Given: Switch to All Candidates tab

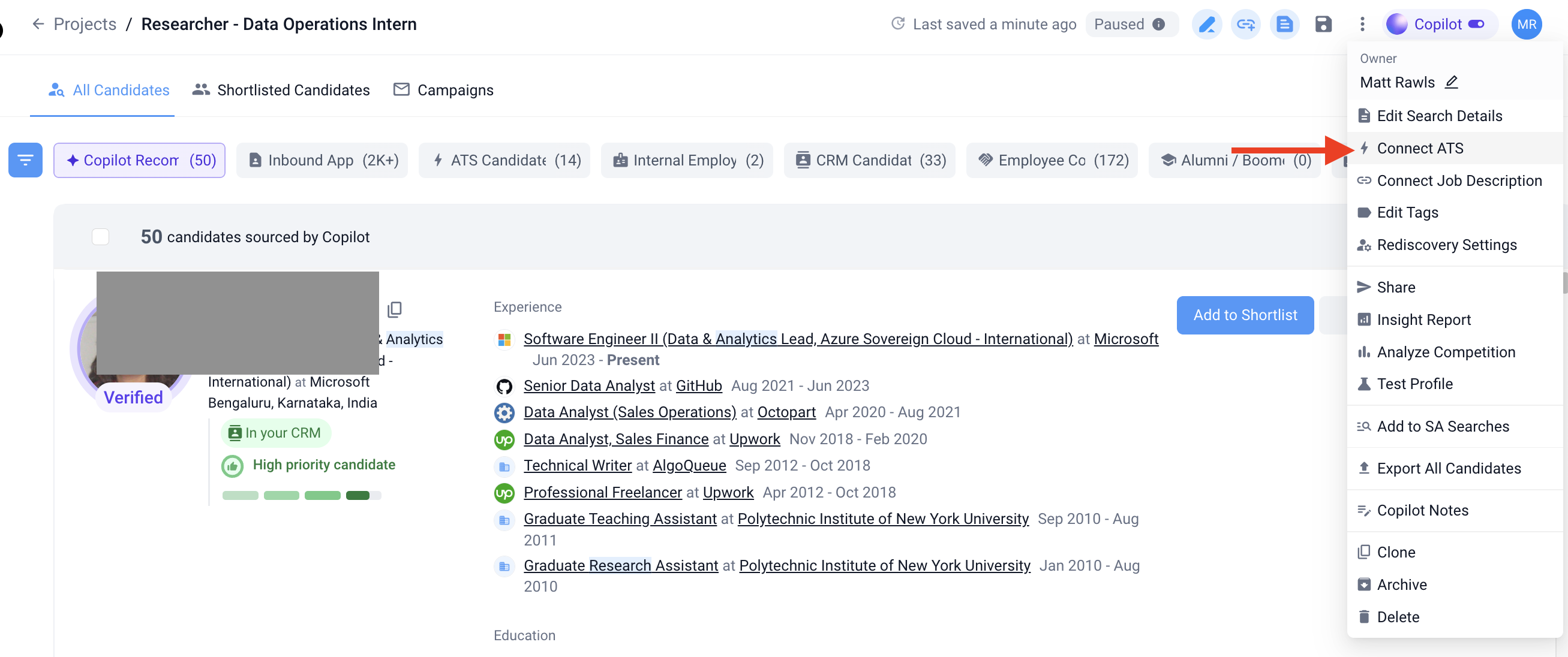Looking at the screenshot, I should 109,90.
